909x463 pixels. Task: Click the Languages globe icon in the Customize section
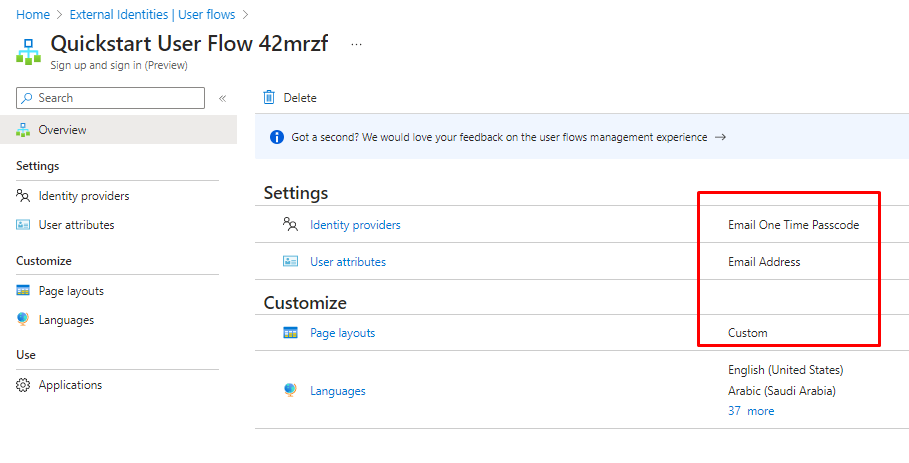[x=290, y=391]
